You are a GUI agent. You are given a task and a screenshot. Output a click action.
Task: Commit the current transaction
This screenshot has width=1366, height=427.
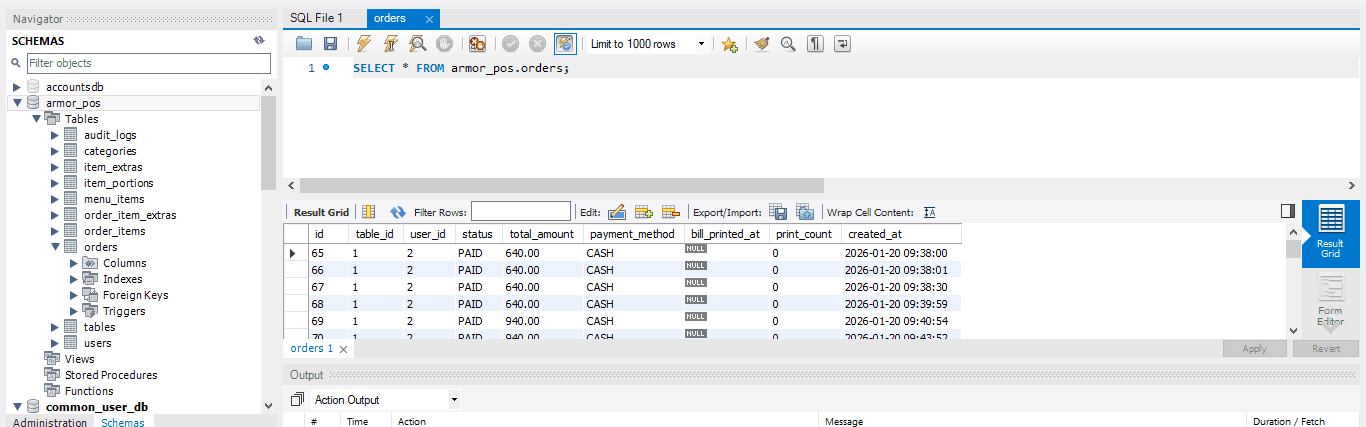click(511, 44)
